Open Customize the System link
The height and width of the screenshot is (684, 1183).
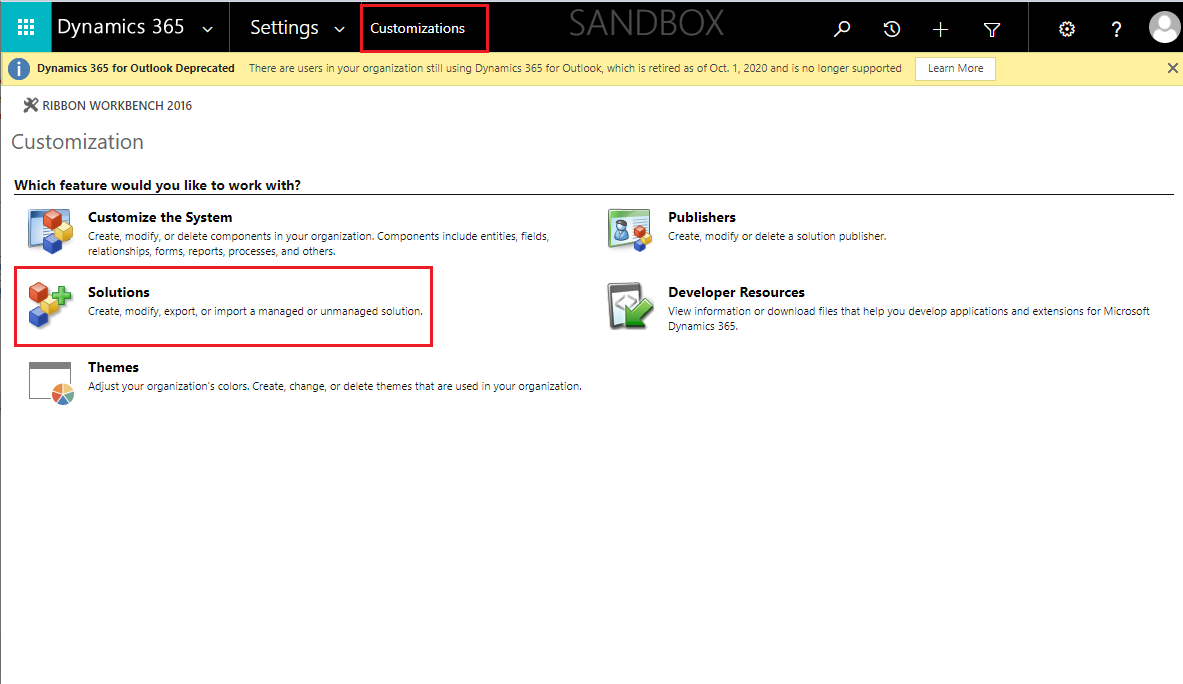tap(160, 217)
